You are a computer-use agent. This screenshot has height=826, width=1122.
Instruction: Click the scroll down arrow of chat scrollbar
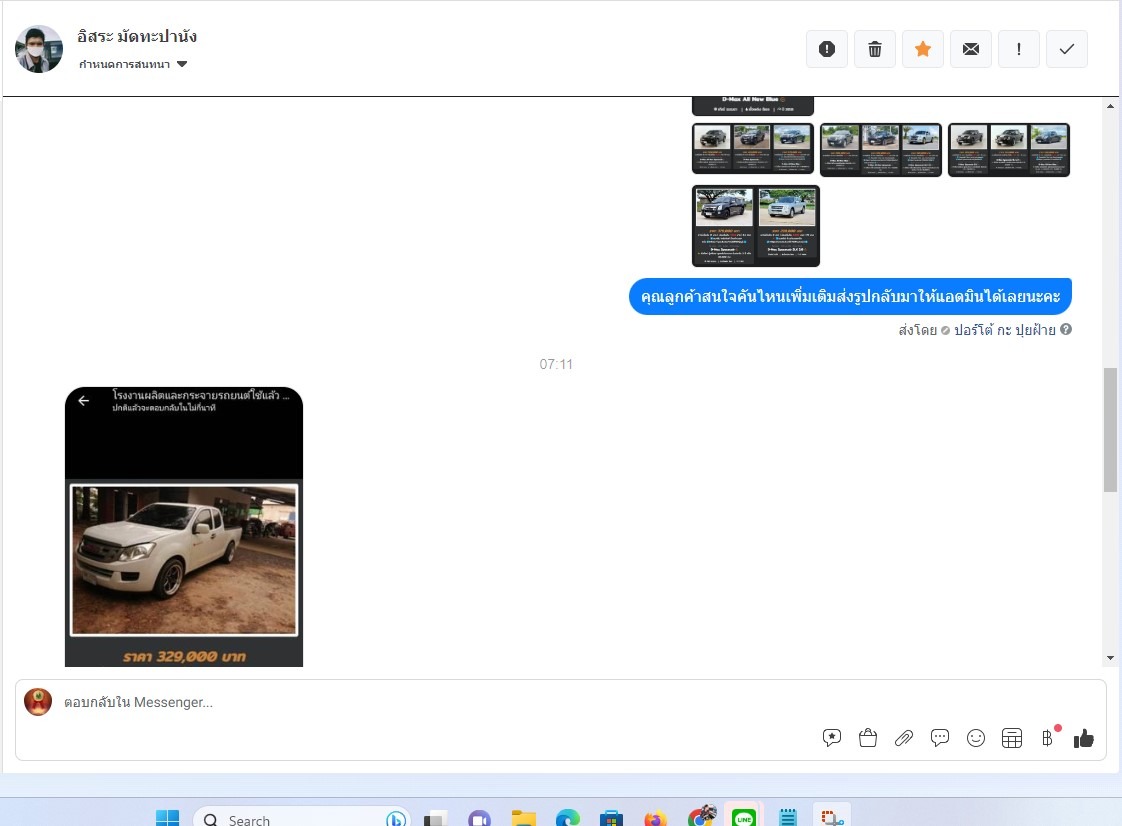pos(1110,657)
